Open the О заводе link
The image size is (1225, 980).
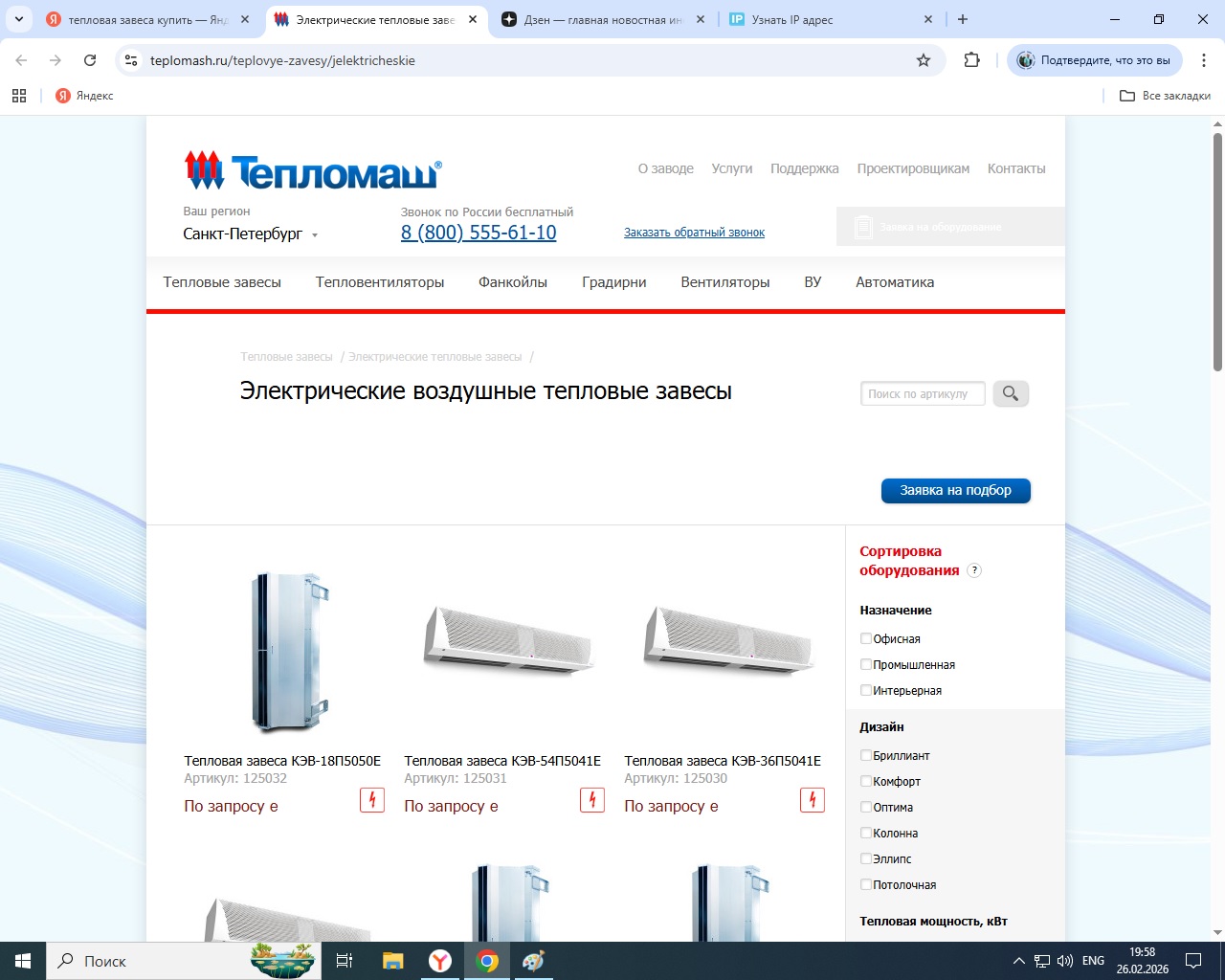pyautogui.click(x=666, y=168)
